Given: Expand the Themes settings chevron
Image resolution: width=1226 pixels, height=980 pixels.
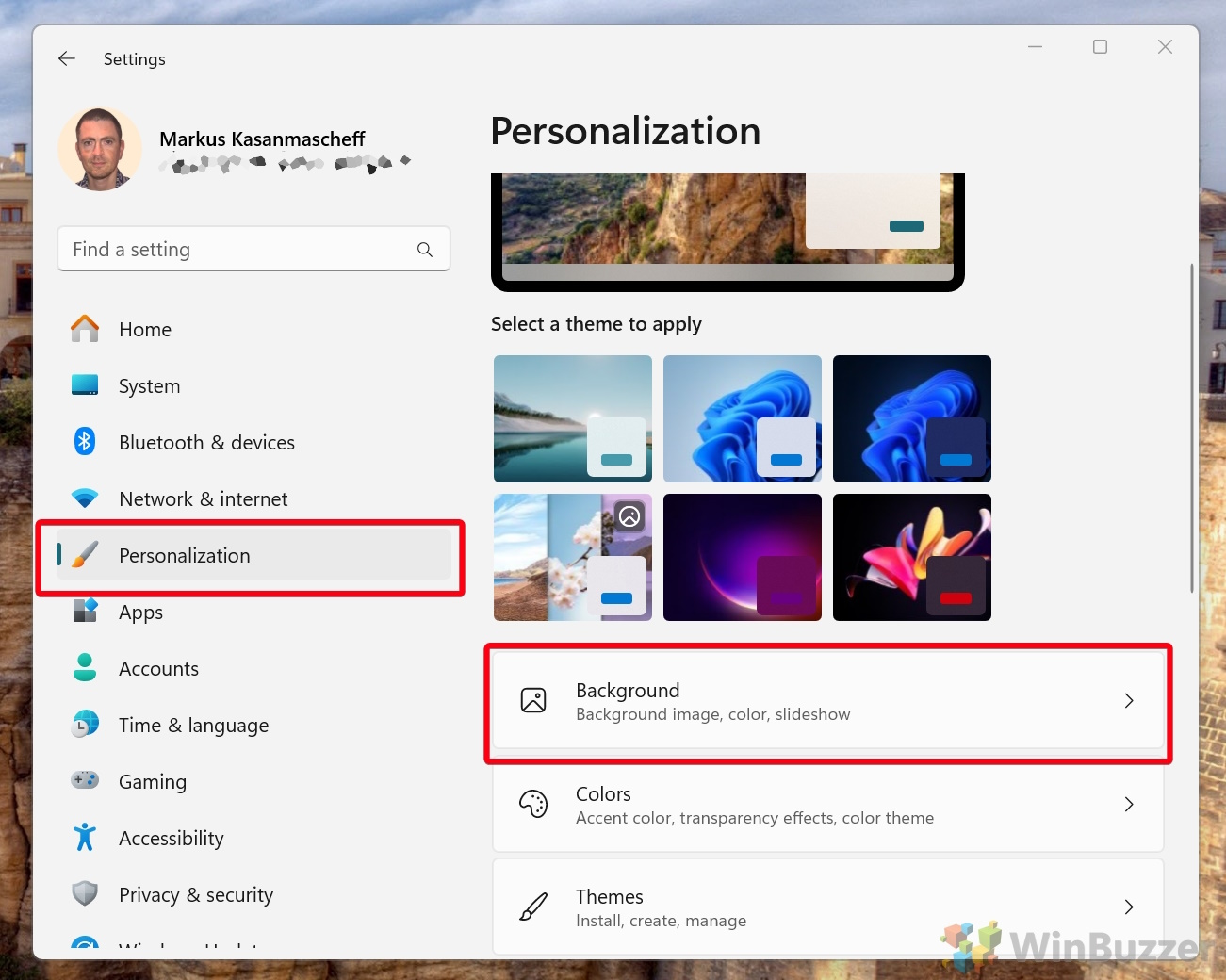Looking at the screenshot, I should click(x=1129, y=906).
